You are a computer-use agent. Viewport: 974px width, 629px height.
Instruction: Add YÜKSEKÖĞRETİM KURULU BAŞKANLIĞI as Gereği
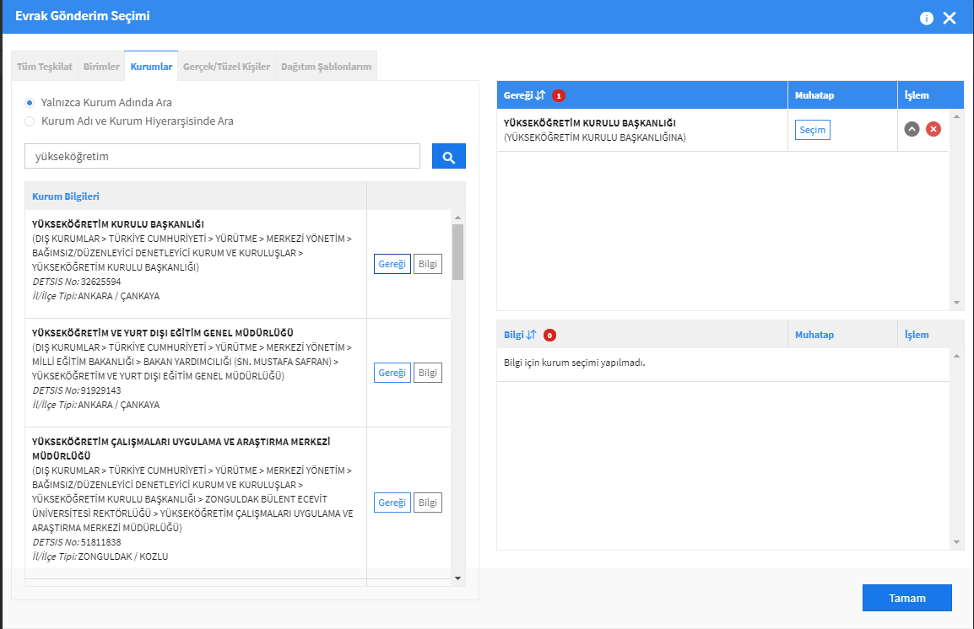(392, 264)
